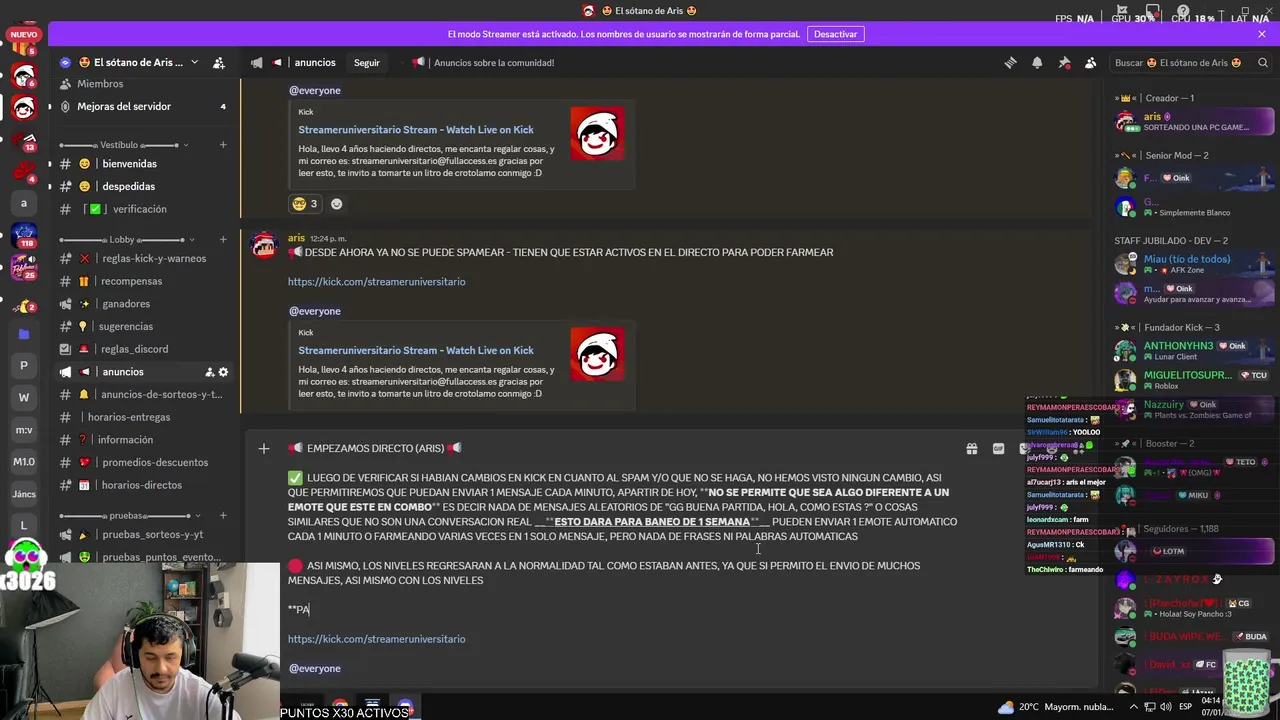Click Seguir button for anuncios channel

click(x=367, y=62)
